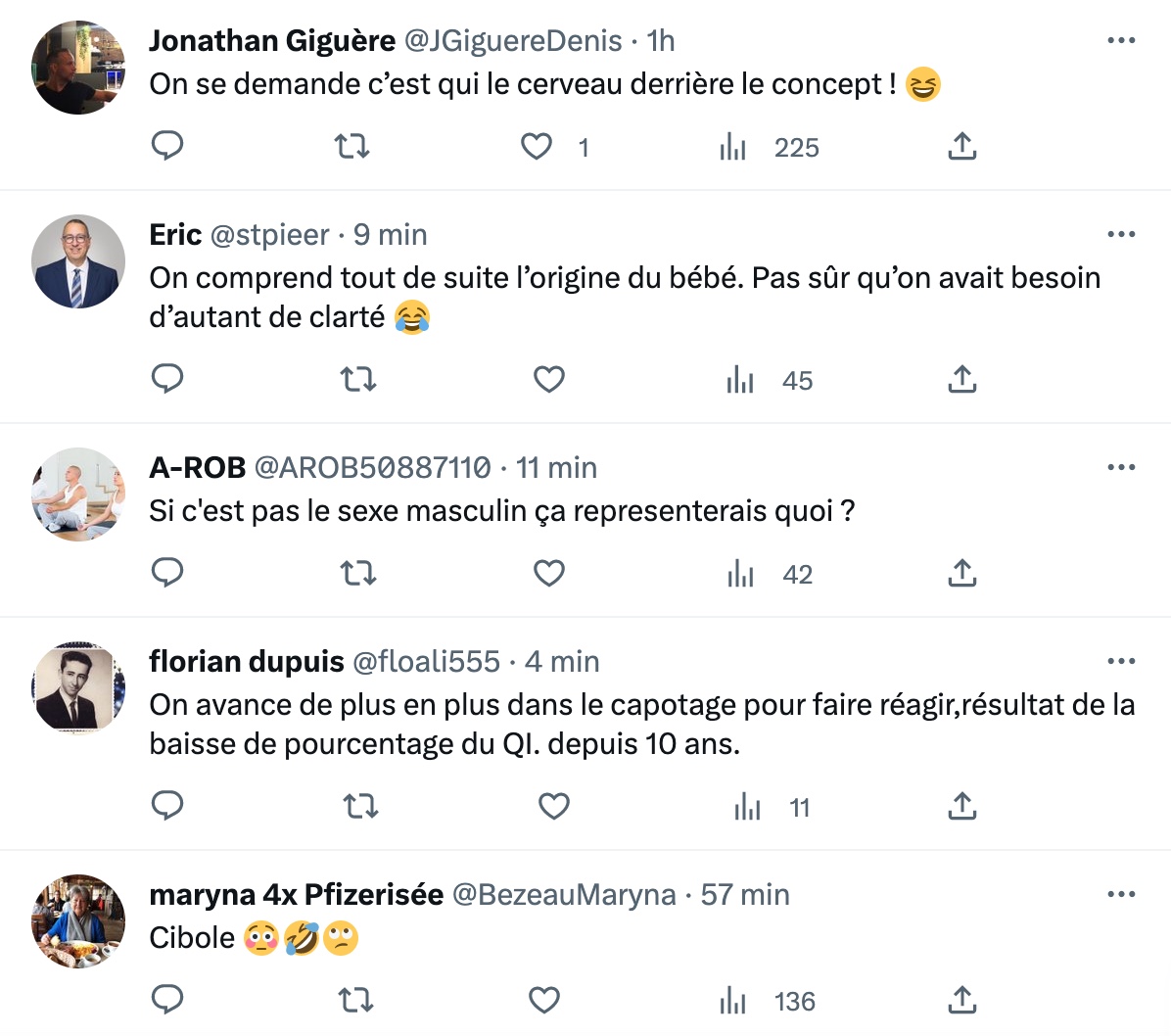View analytics on florian dupuis's tweet
The image size is (1171, 1036).
[x=747, y=807]
